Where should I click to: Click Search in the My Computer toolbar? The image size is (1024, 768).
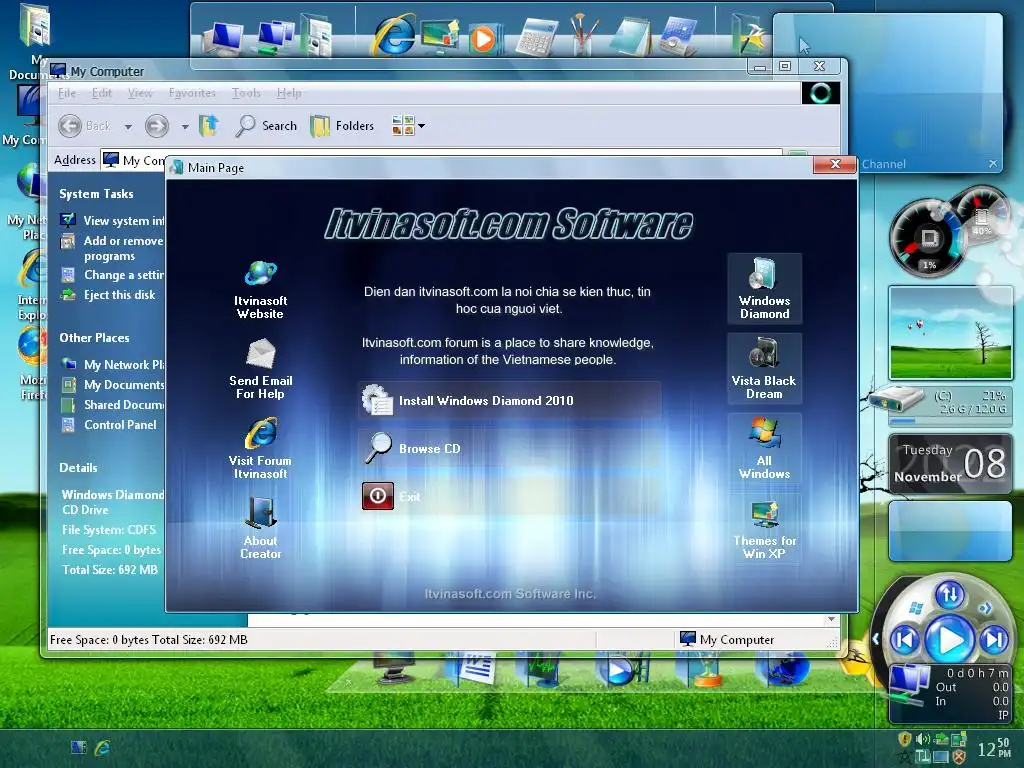point(266,125)
